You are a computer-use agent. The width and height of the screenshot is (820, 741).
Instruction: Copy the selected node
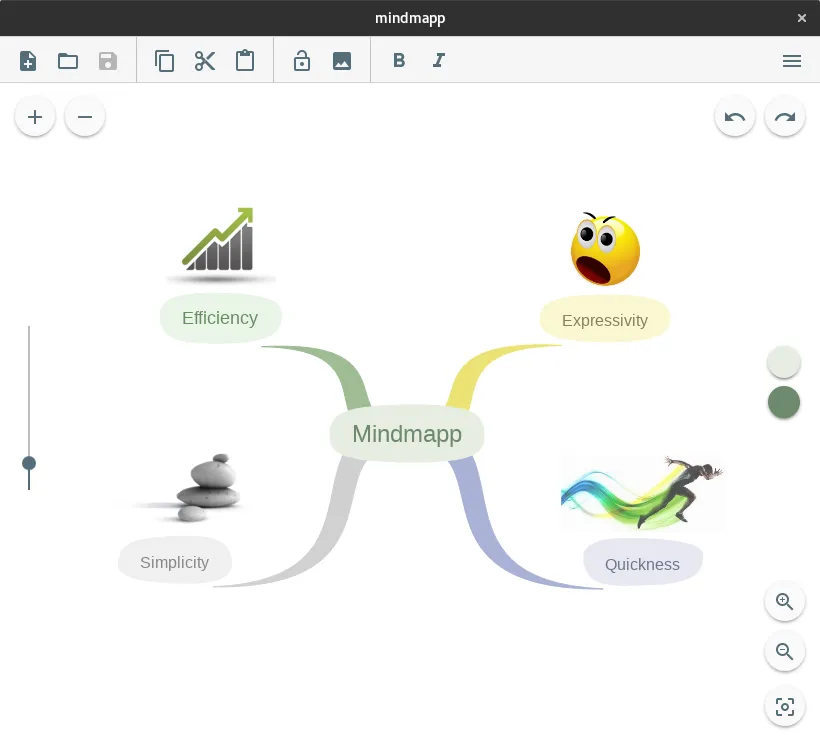(165, 60)
